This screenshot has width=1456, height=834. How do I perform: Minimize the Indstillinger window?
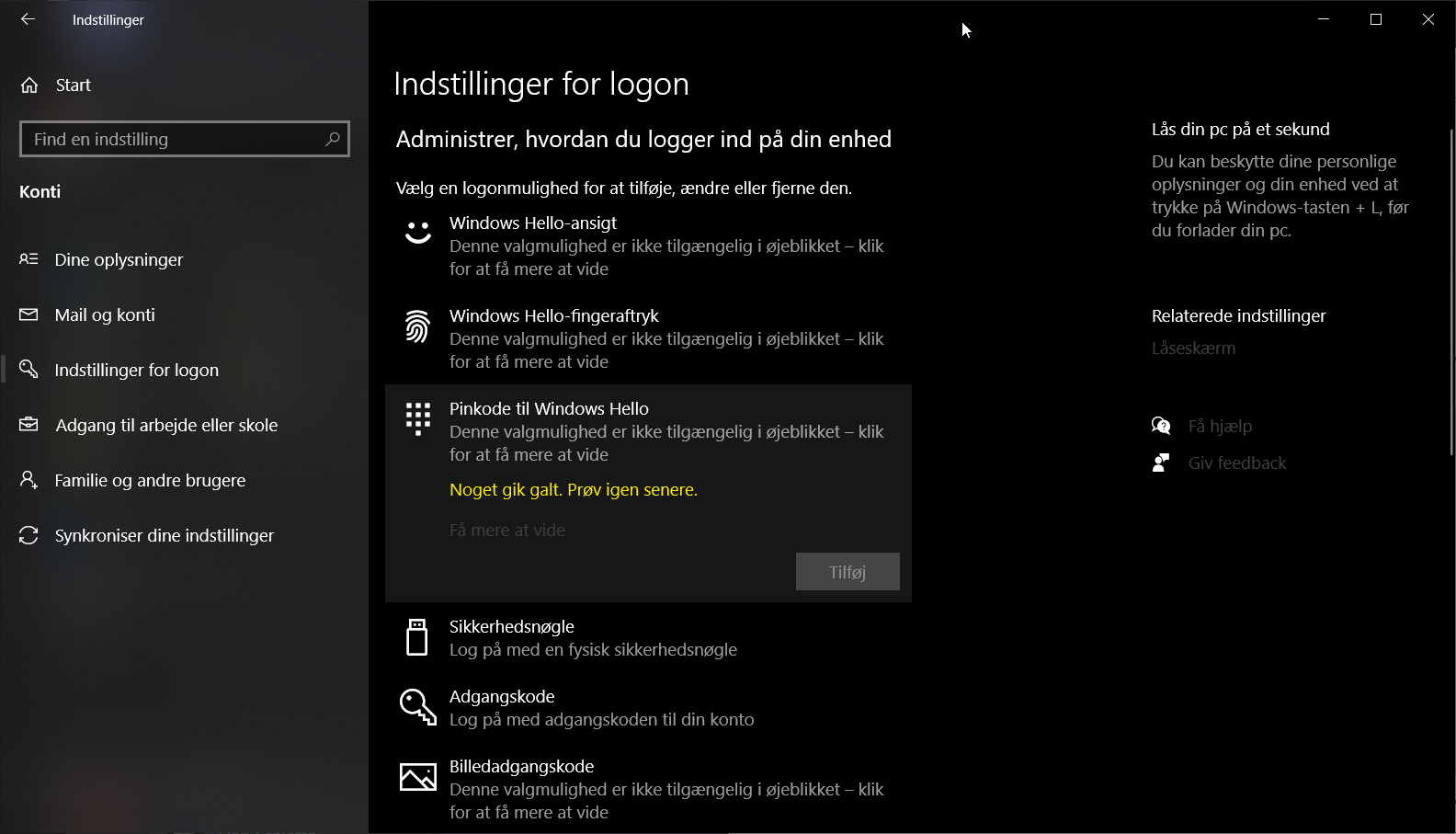[1324, 19]
